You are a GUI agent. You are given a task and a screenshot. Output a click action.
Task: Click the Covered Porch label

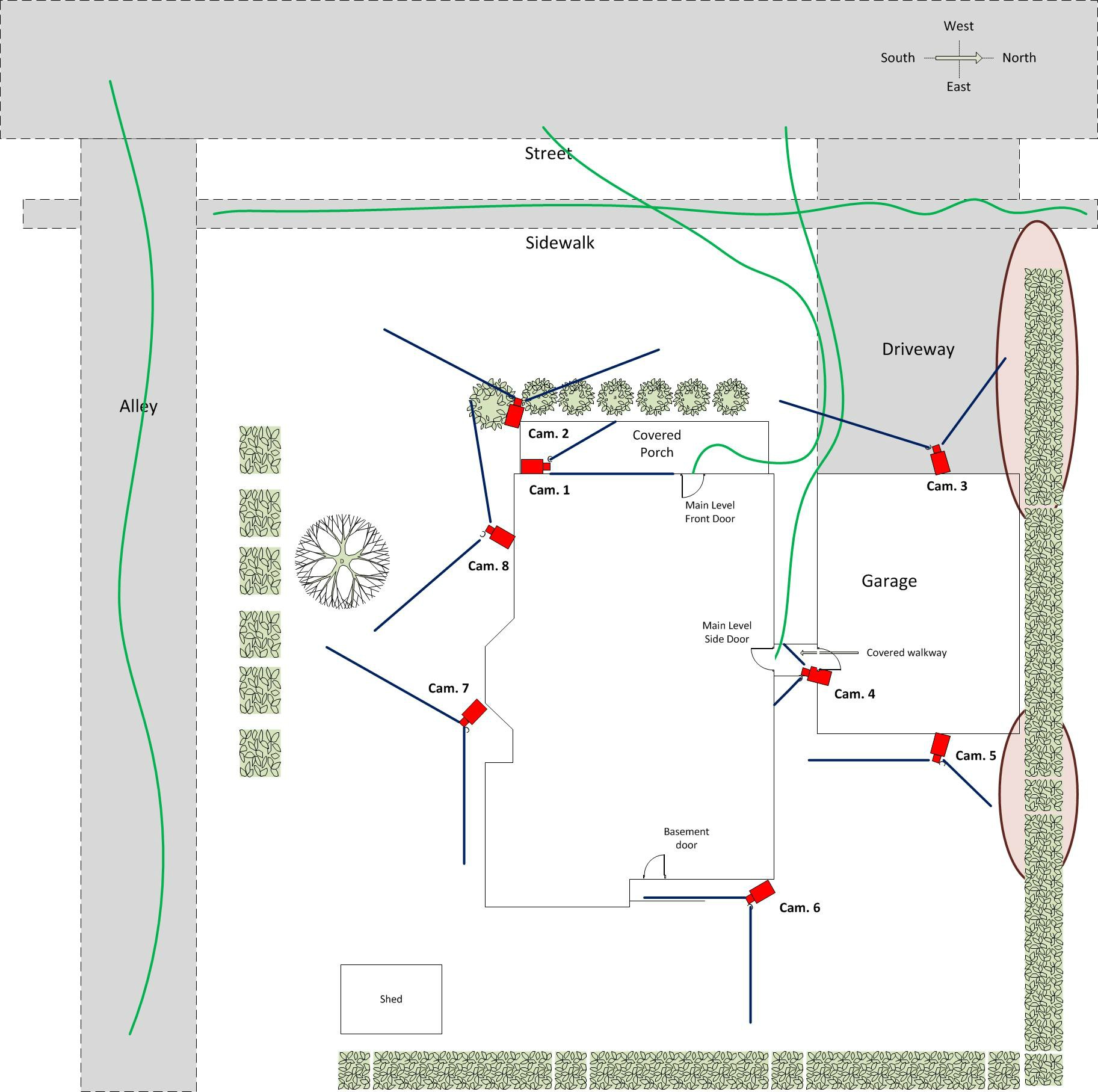click(x=656, y=443)
